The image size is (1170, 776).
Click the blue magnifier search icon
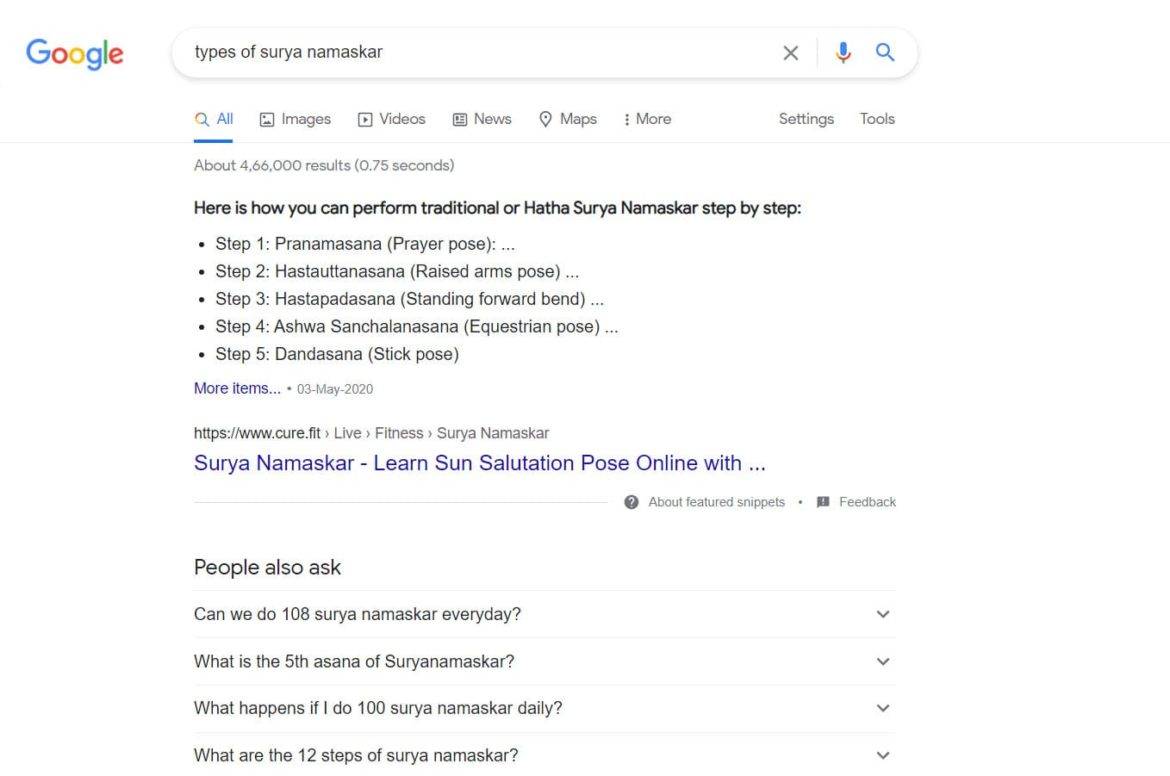tap(885, 52)
